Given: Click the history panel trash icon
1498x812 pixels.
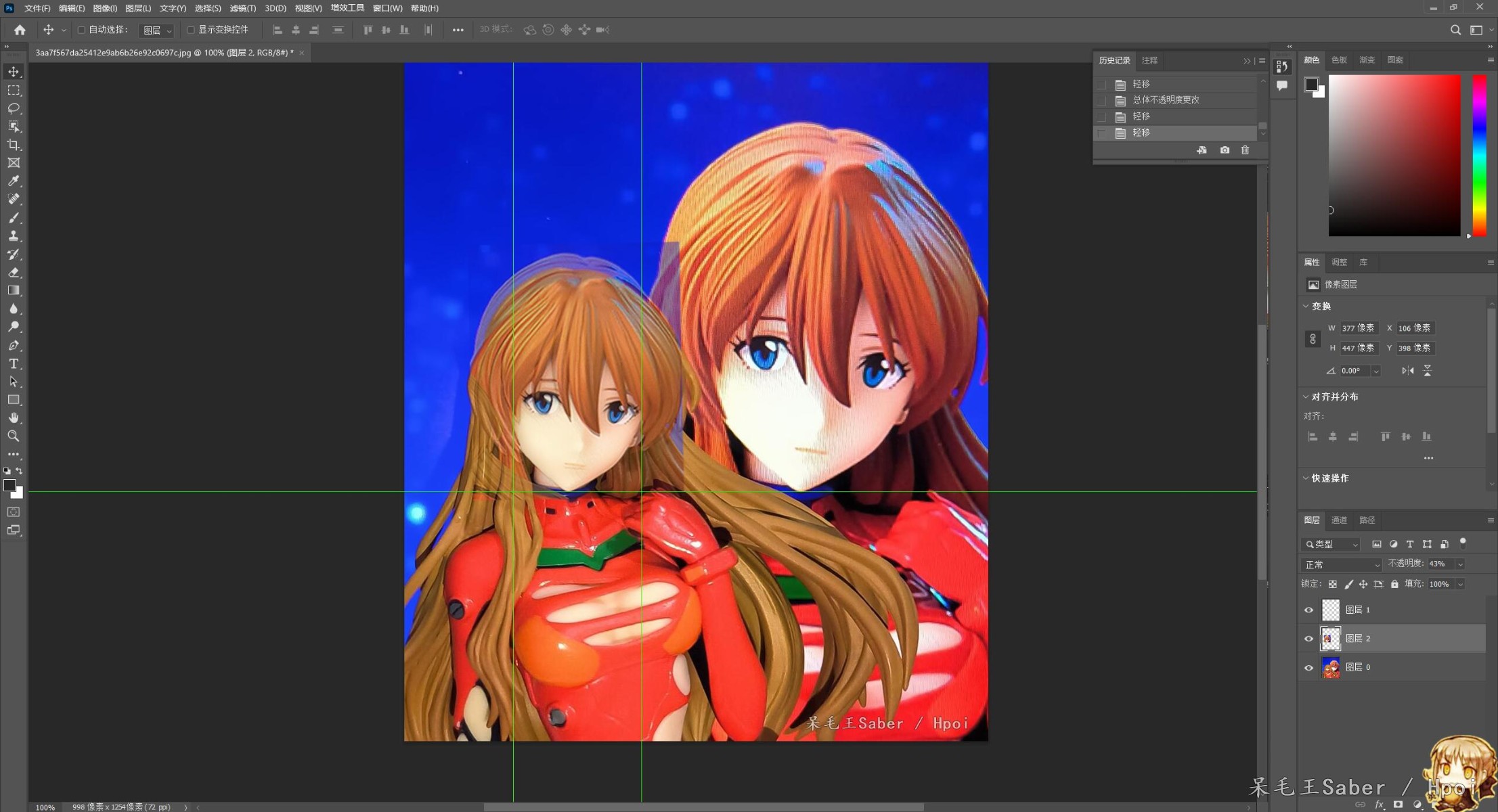Looking at the screenshot, I should [x=1245, y=150].
